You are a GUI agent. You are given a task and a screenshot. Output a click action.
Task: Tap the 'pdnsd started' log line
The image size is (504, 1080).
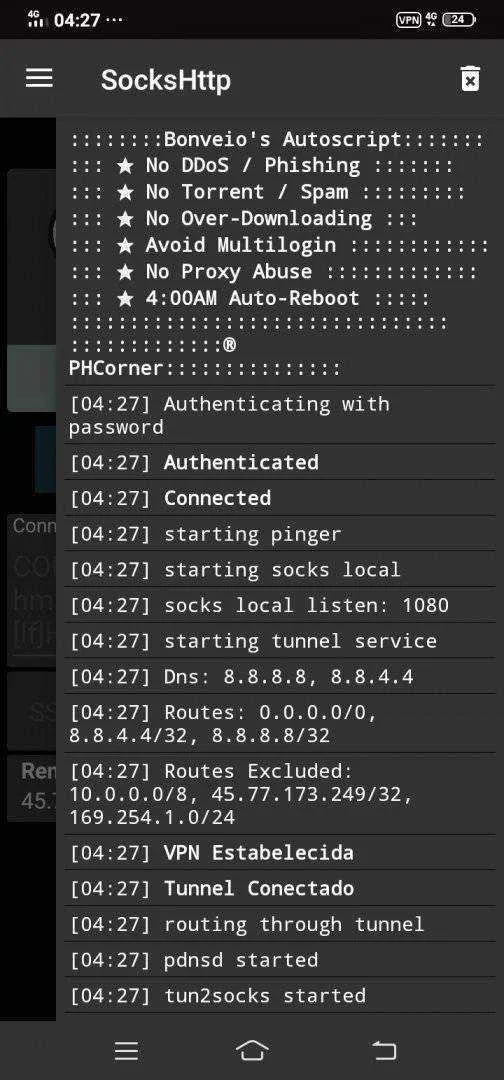click(280, 959)
